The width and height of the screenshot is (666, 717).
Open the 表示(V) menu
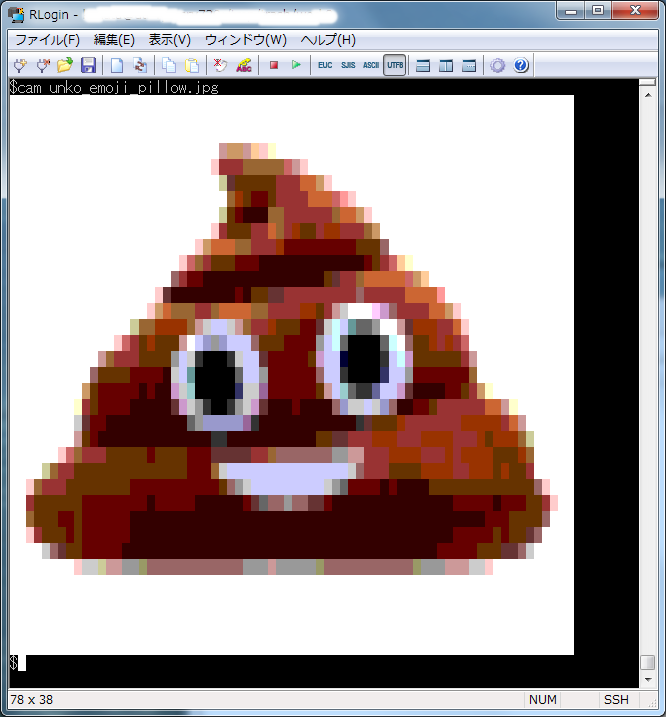[169, 40]
